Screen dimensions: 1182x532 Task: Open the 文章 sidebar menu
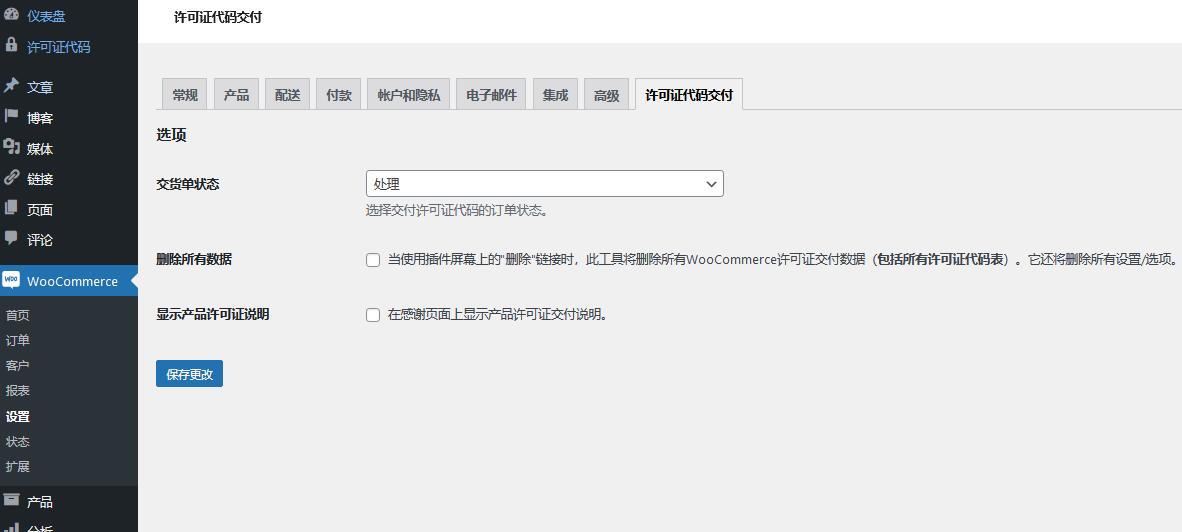point(40,87)
